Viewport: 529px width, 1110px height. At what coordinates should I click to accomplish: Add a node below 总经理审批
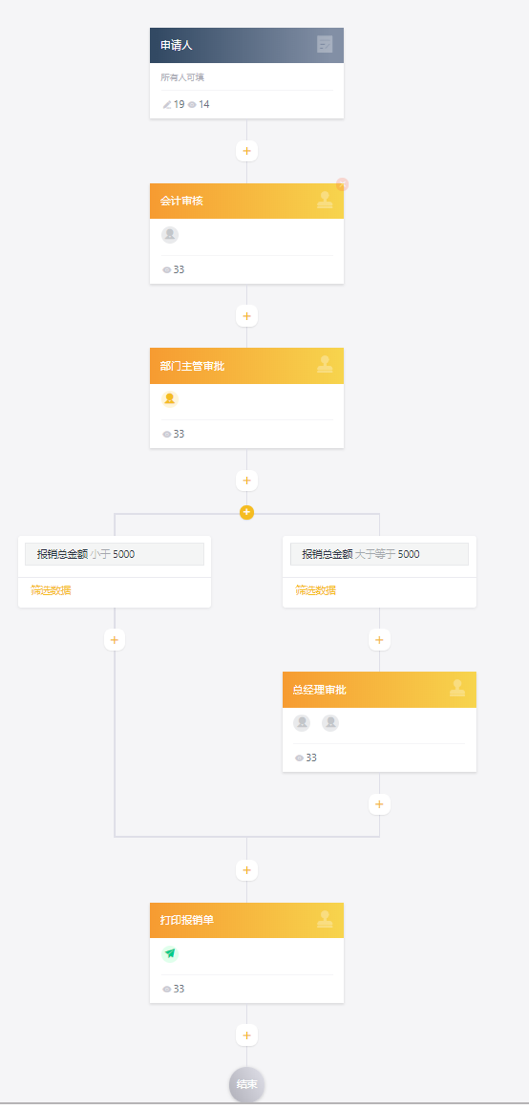tap(379, 804)
